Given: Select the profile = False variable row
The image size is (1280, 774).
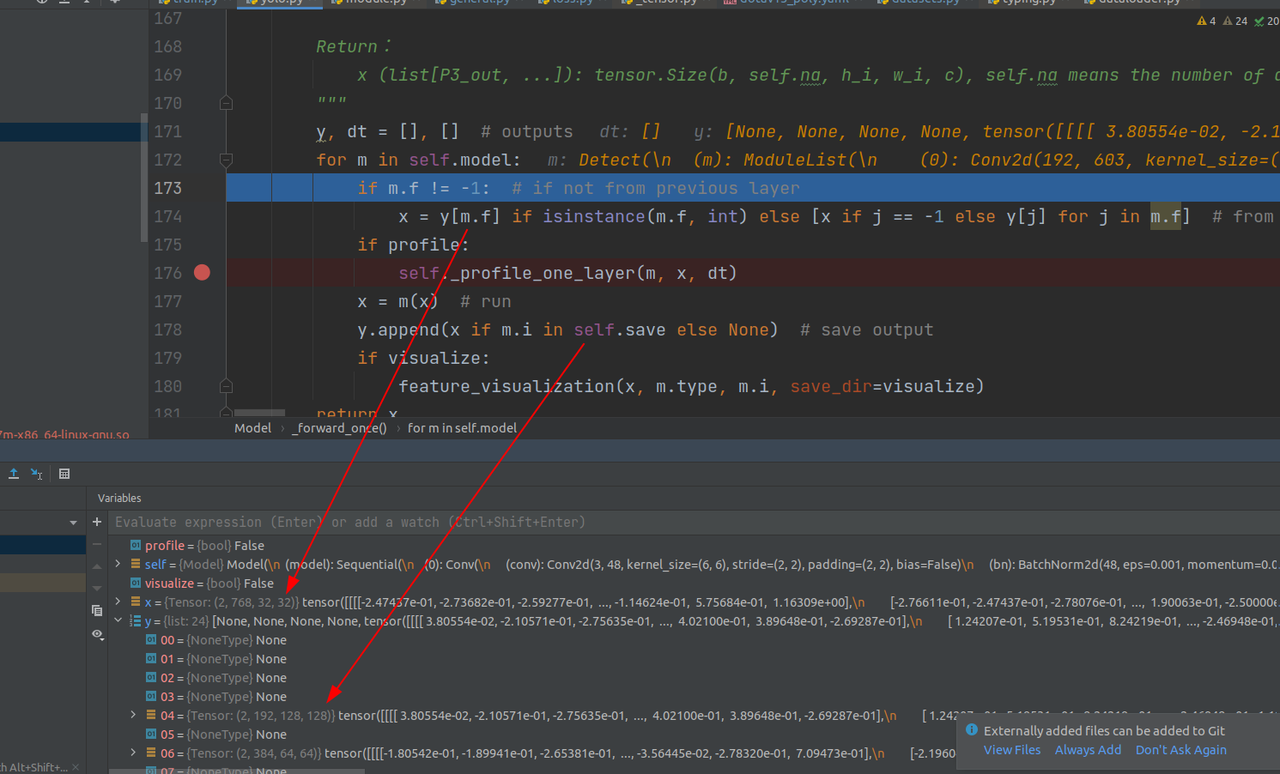Looking at the screenshot, I should tap(695, 545).
